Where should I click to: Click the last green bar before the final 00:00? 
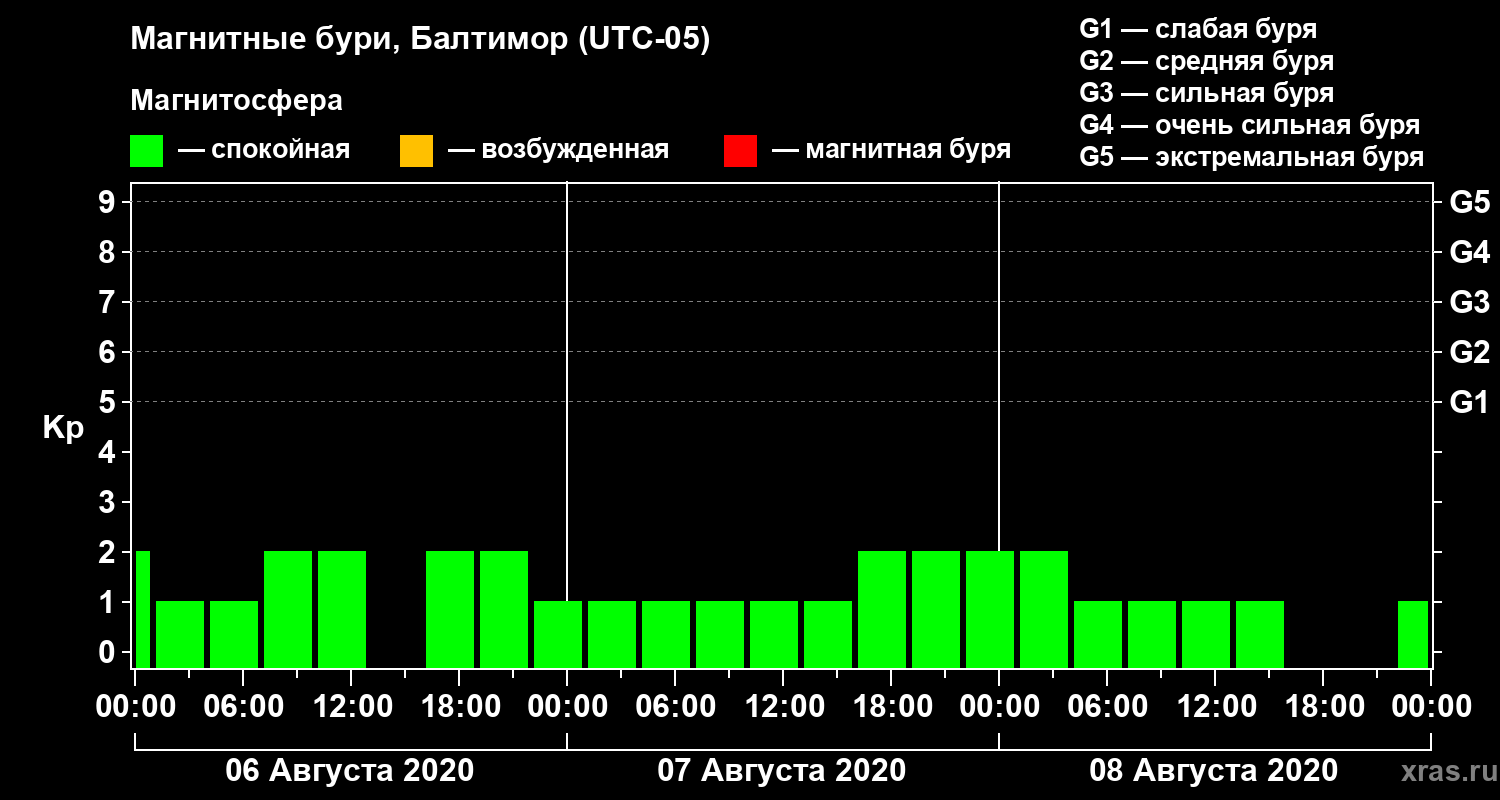pyautogui.click(x=1413, y=634)
